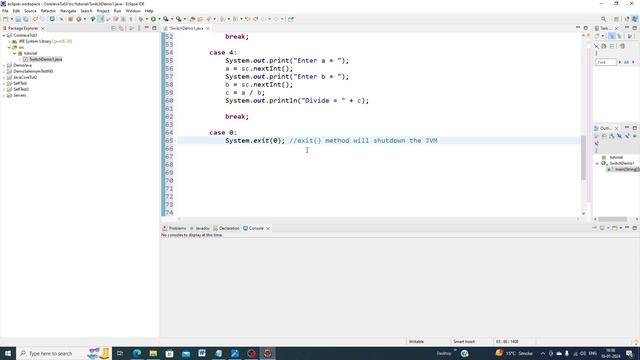Click the Outline horizontal scrollbar thumb

tap(613, 219)
